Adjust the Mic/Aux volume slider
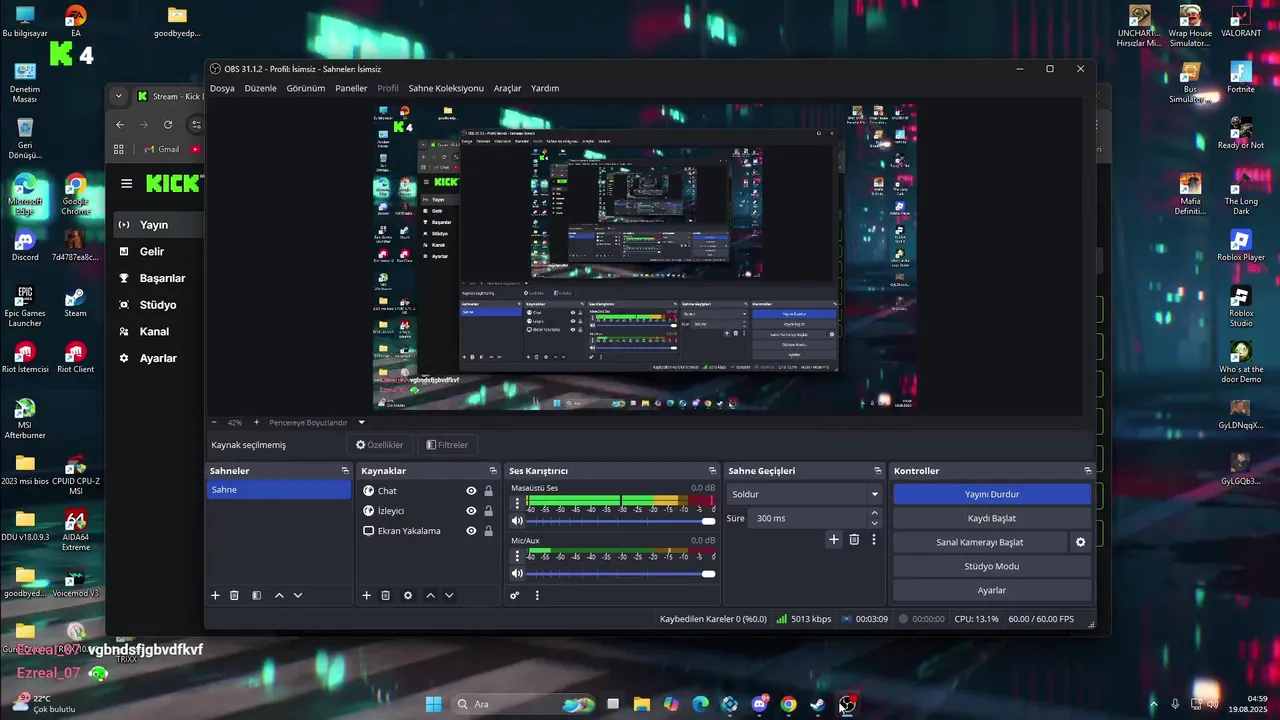 click(620, 573)
